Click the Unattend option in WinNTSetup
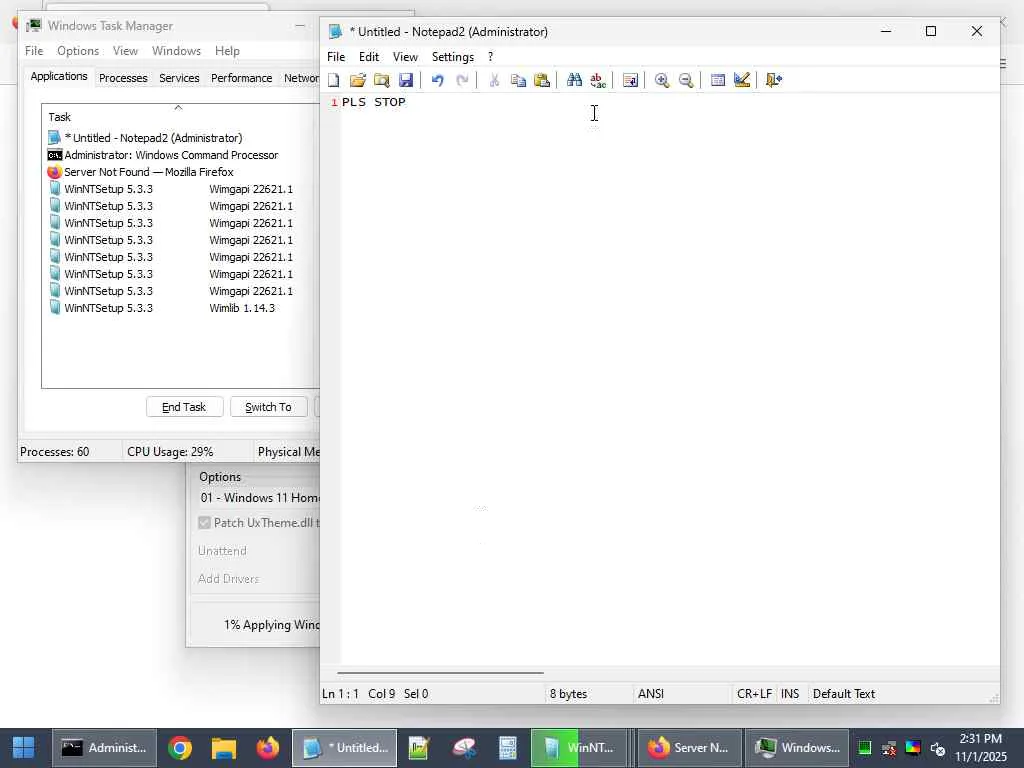Viewport: 1024px width, 768px height. pos(222,551)
